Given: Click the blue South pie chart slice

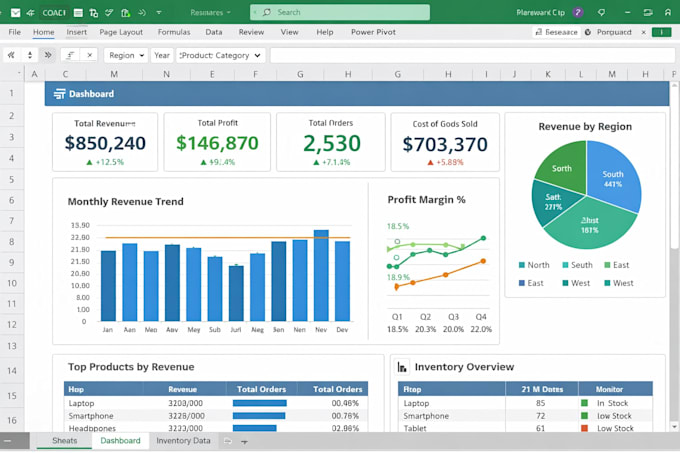Looking at the screenshot, I should coord(613,176).
